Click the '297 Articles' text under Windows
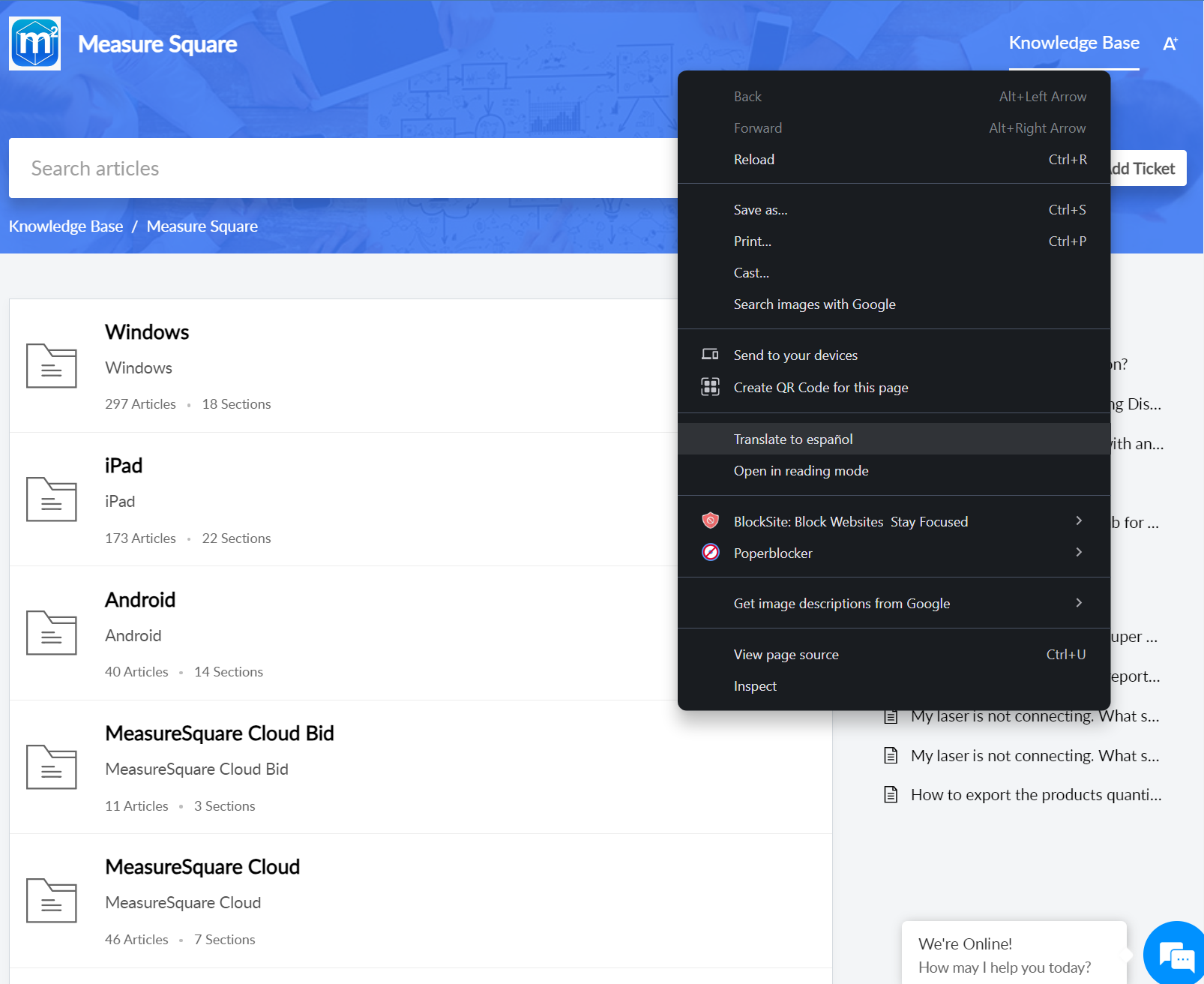Viewport: 1204px width, 984px height. [140, 404]
